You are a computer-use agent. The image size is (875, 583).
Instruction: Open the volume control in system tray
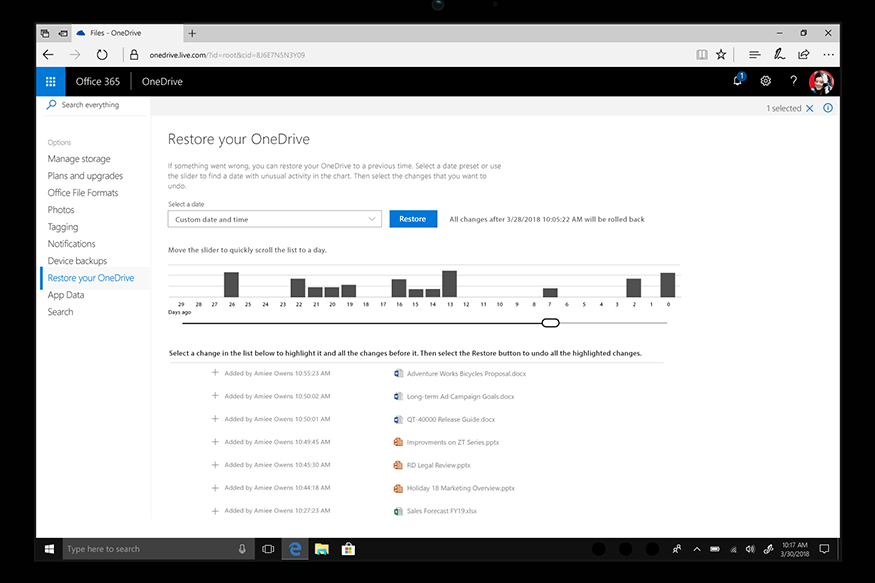point(751,550)
